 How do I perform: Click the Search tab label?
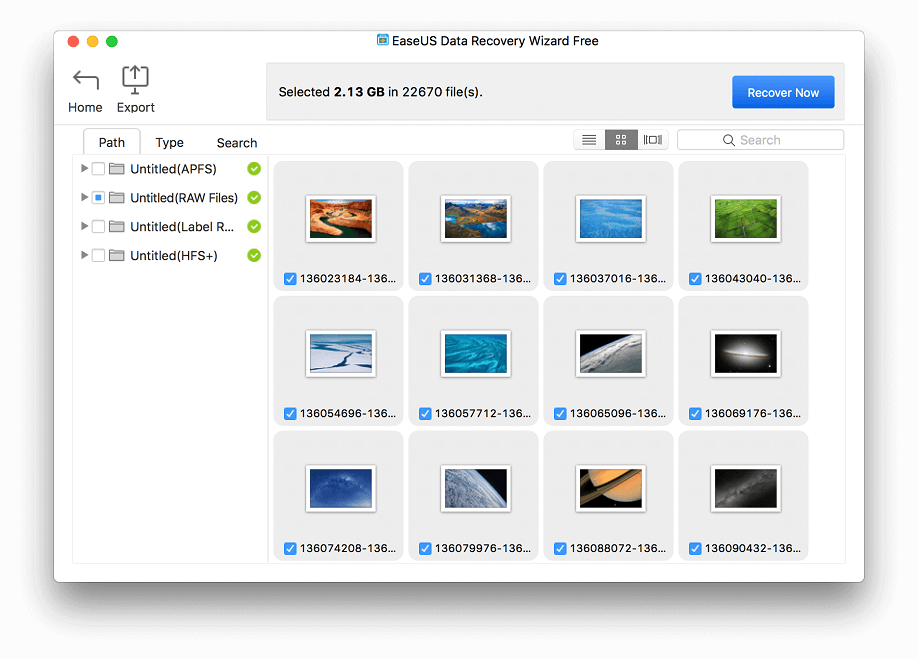point(236,142)
